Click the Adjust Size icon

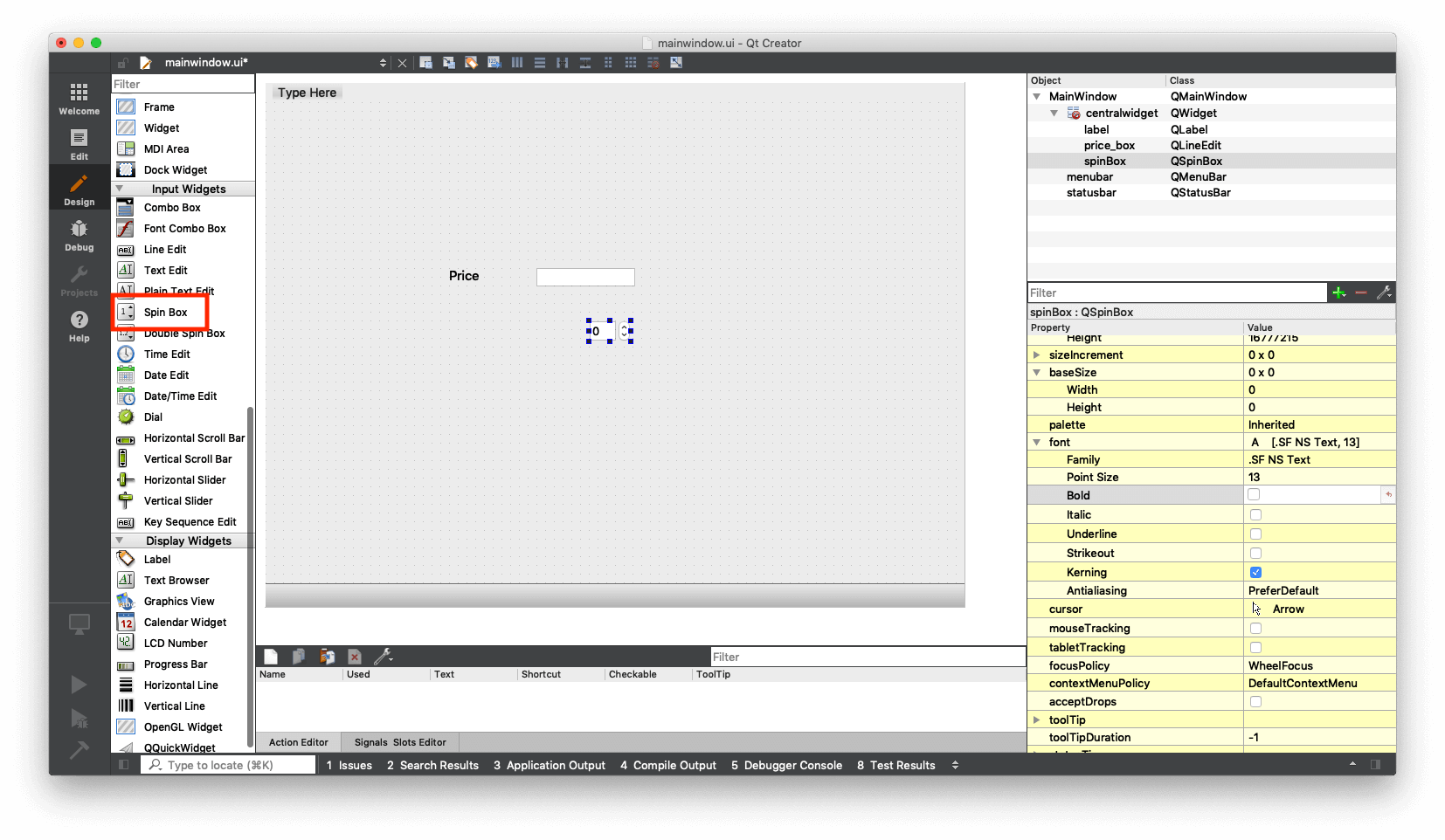[676, 63]
